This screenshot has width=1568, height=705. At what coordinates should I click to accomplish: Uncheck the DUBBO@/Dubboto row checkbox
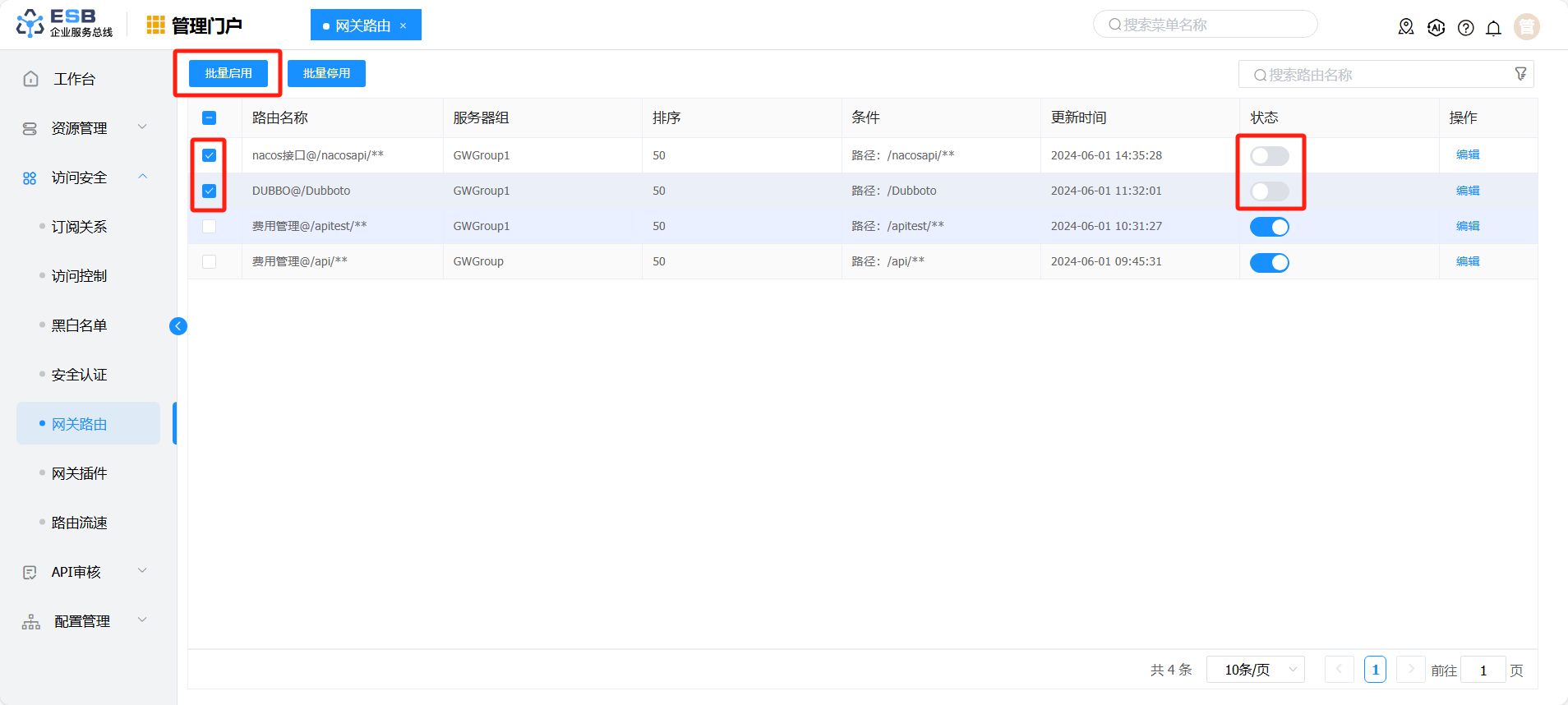(210, 191)
